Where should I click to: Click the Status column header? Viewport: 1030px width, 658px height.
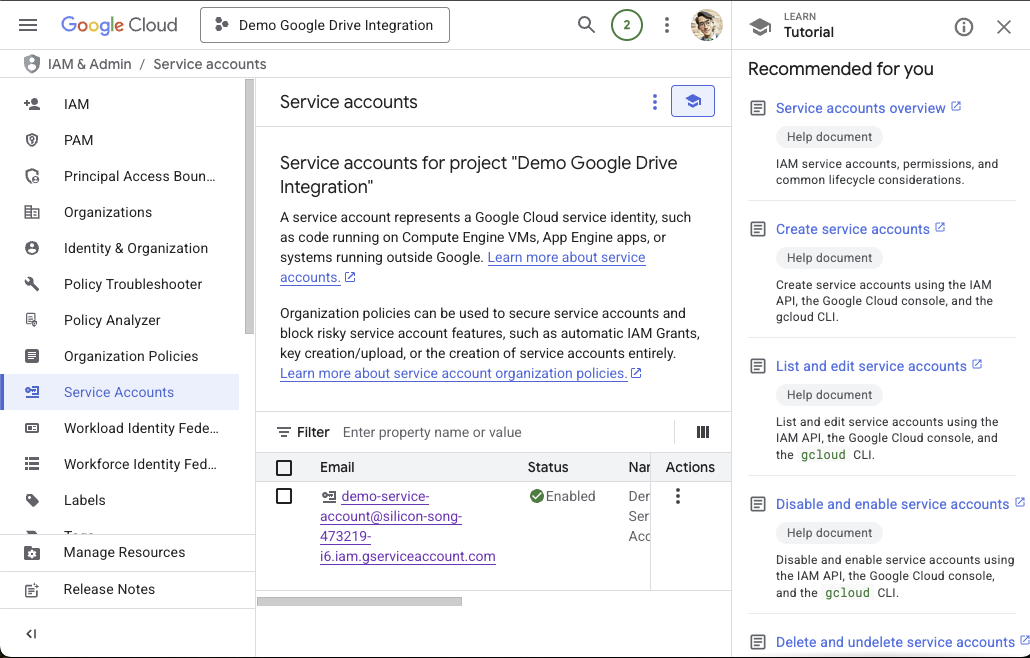click(x=548, y=468)
